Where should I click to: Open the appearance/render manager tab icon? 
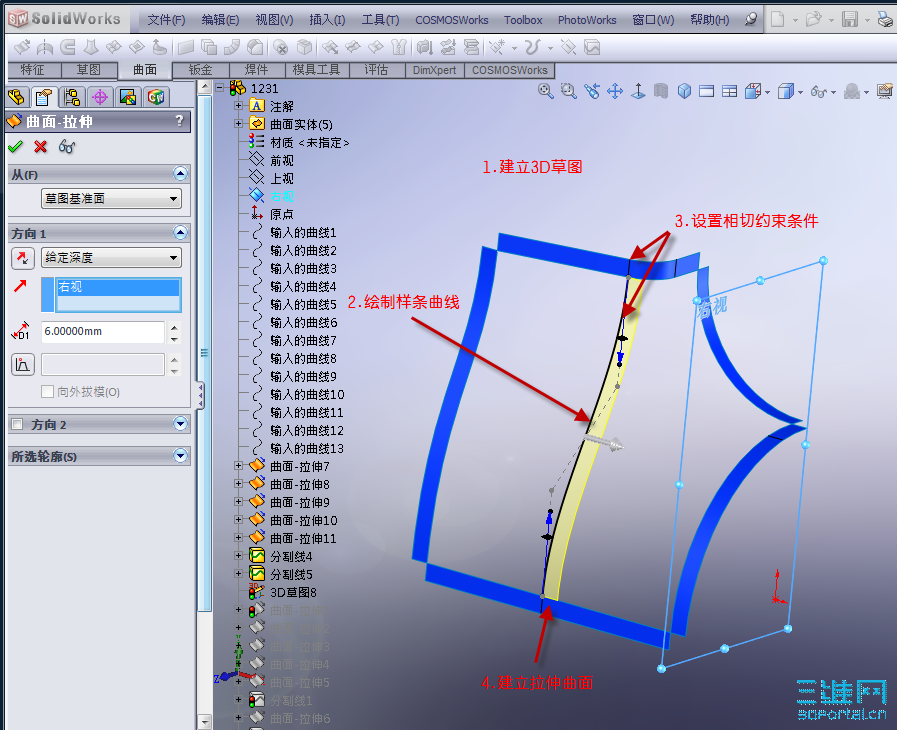tap(128, 97)
